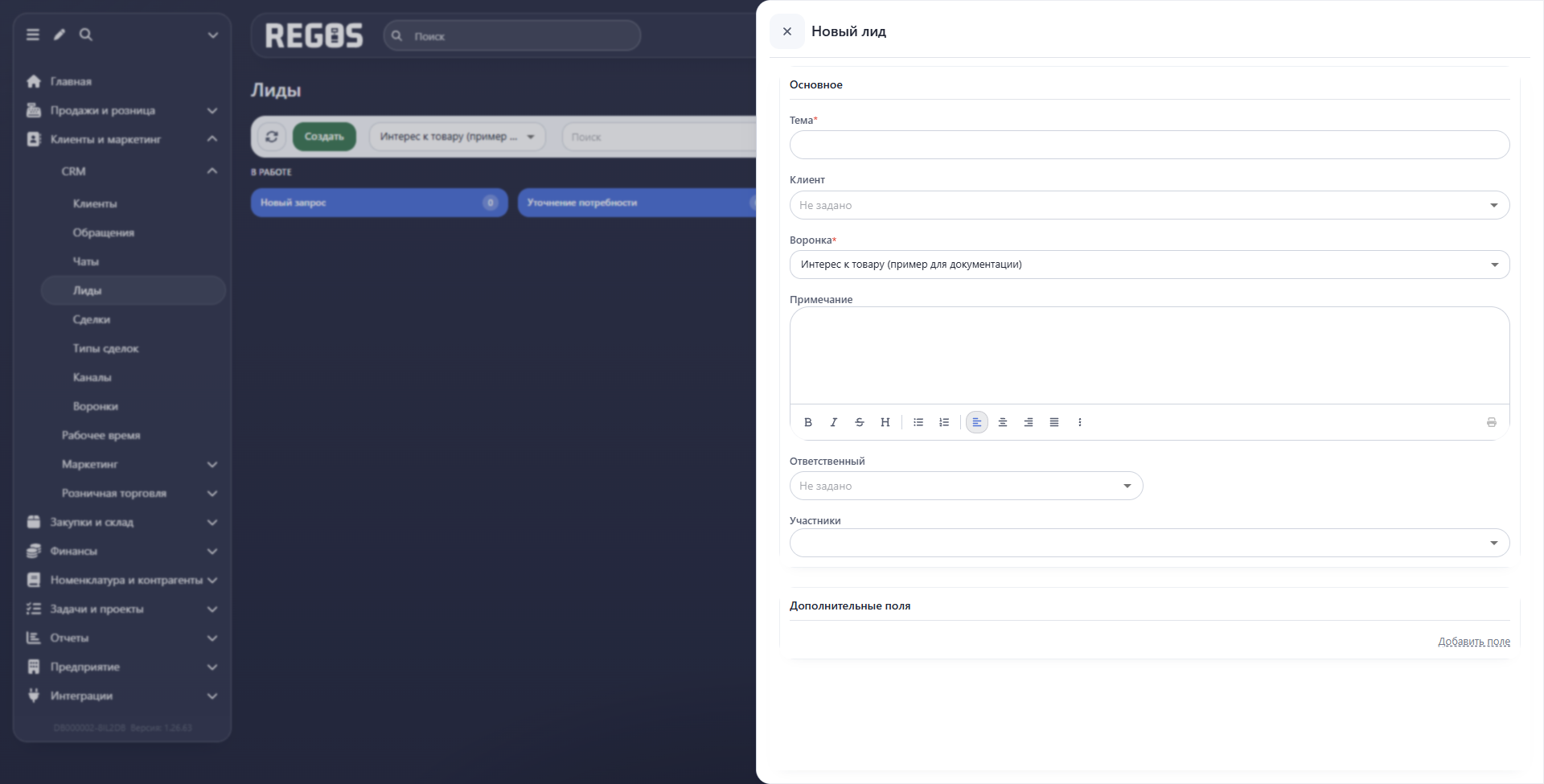Collapse the CRM submenu

click(212, 171)
